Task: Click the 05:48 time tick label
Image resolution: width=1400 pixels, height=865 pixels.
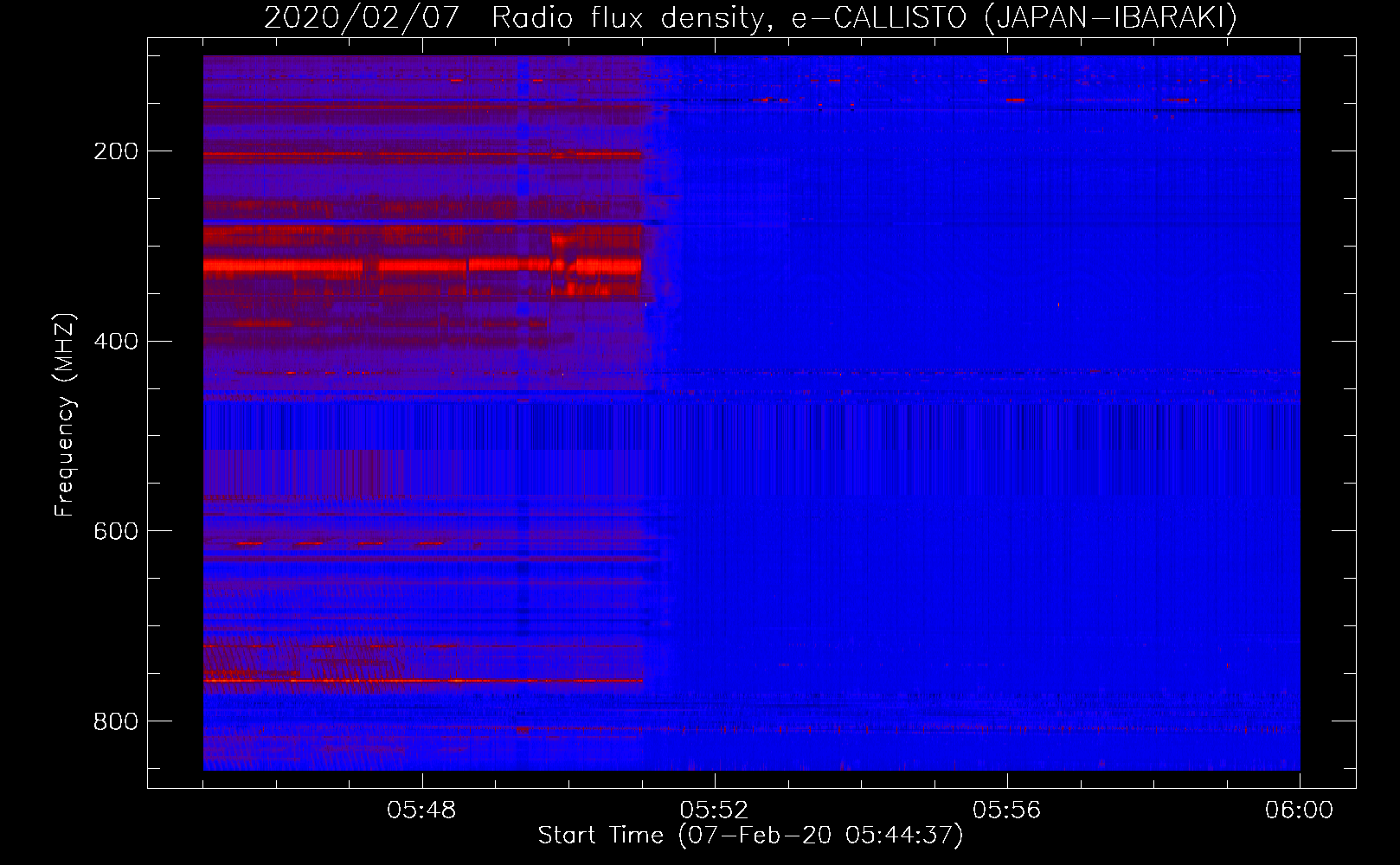Action: (421, 811)
